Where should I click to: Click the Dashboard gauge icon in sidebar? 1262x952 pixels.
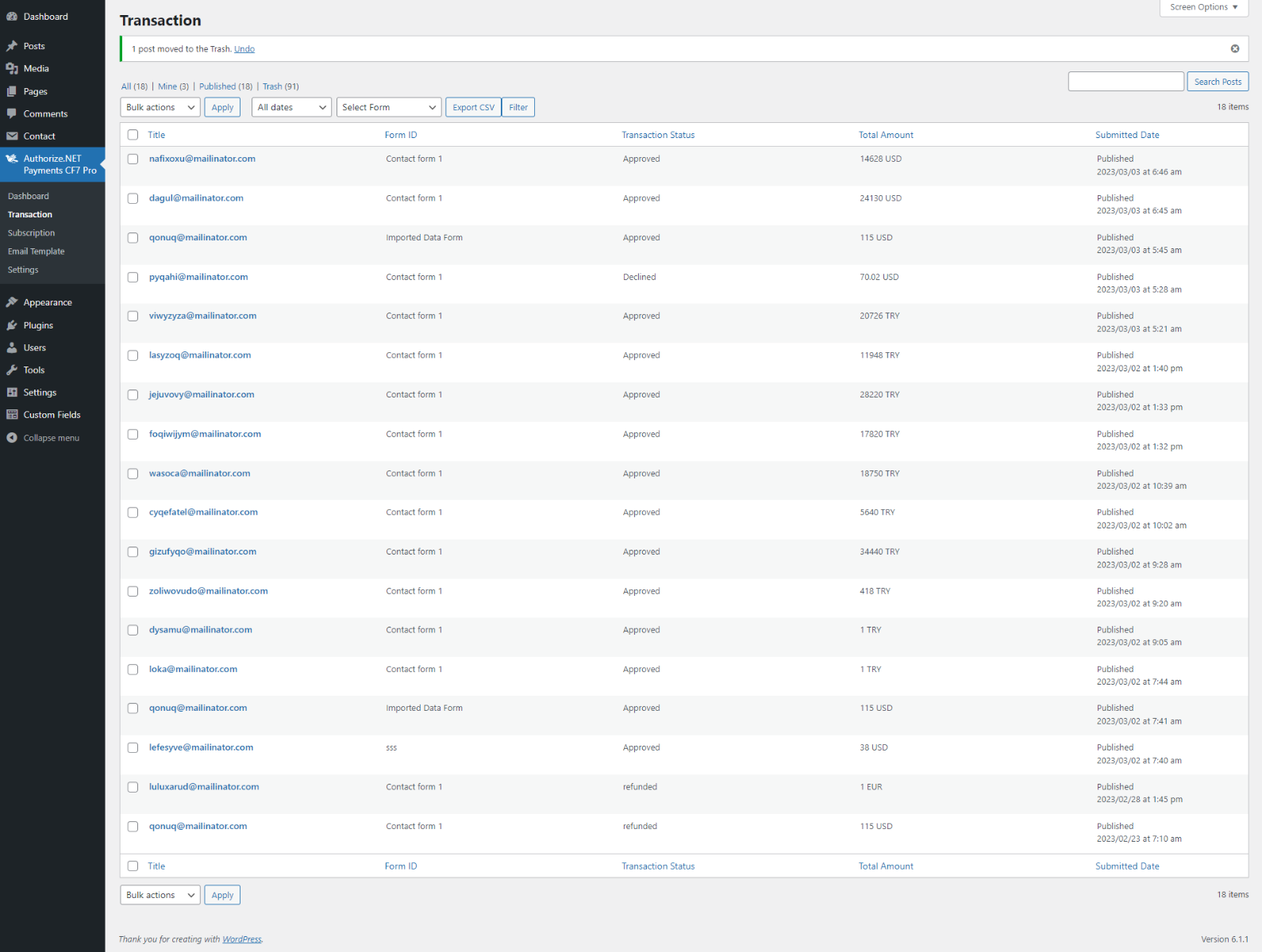click(12, 17)
